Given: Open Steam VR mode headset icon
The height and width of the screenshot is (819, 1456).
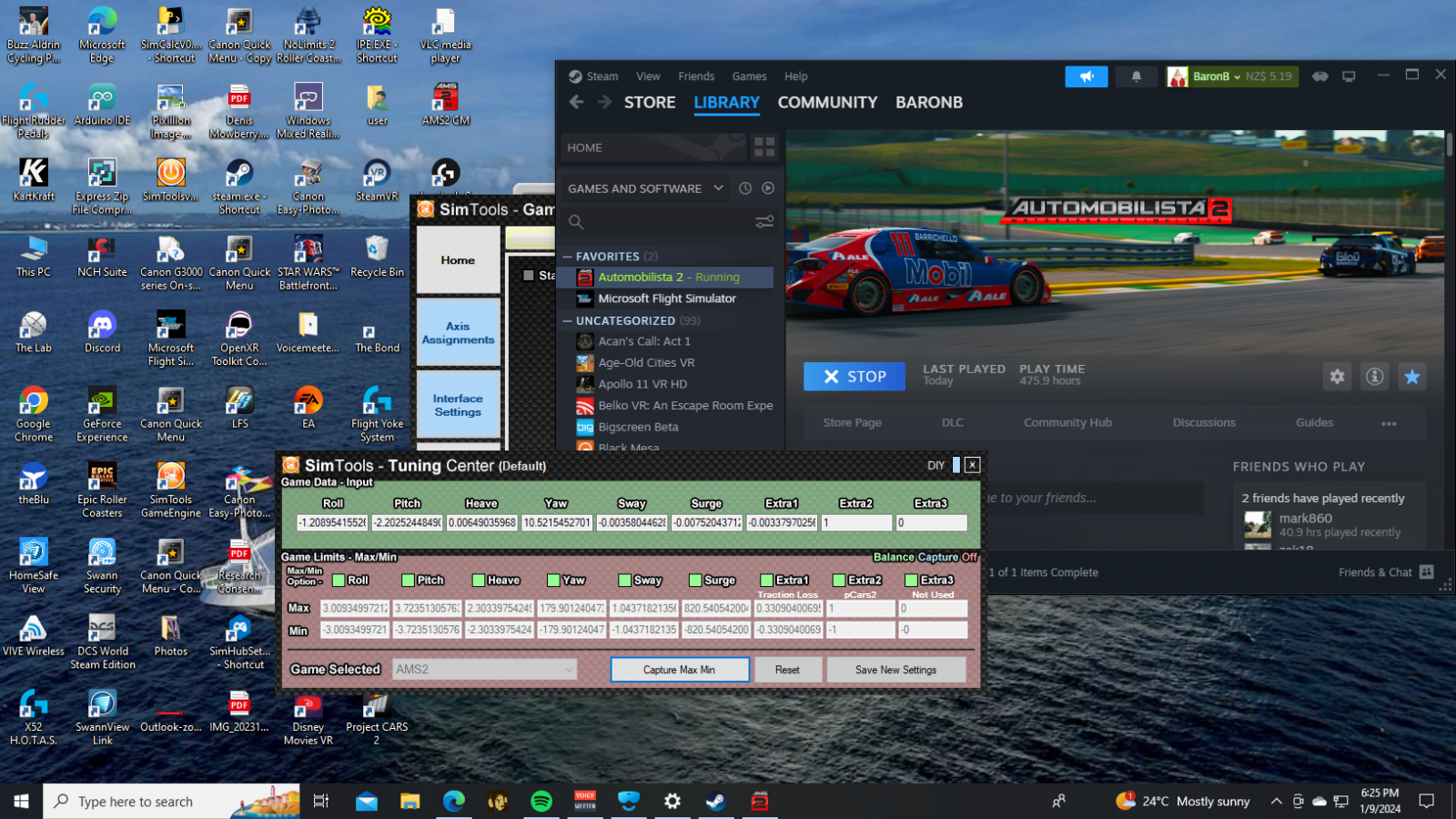Looking at the screenshot, I should tap(1319, 76).
